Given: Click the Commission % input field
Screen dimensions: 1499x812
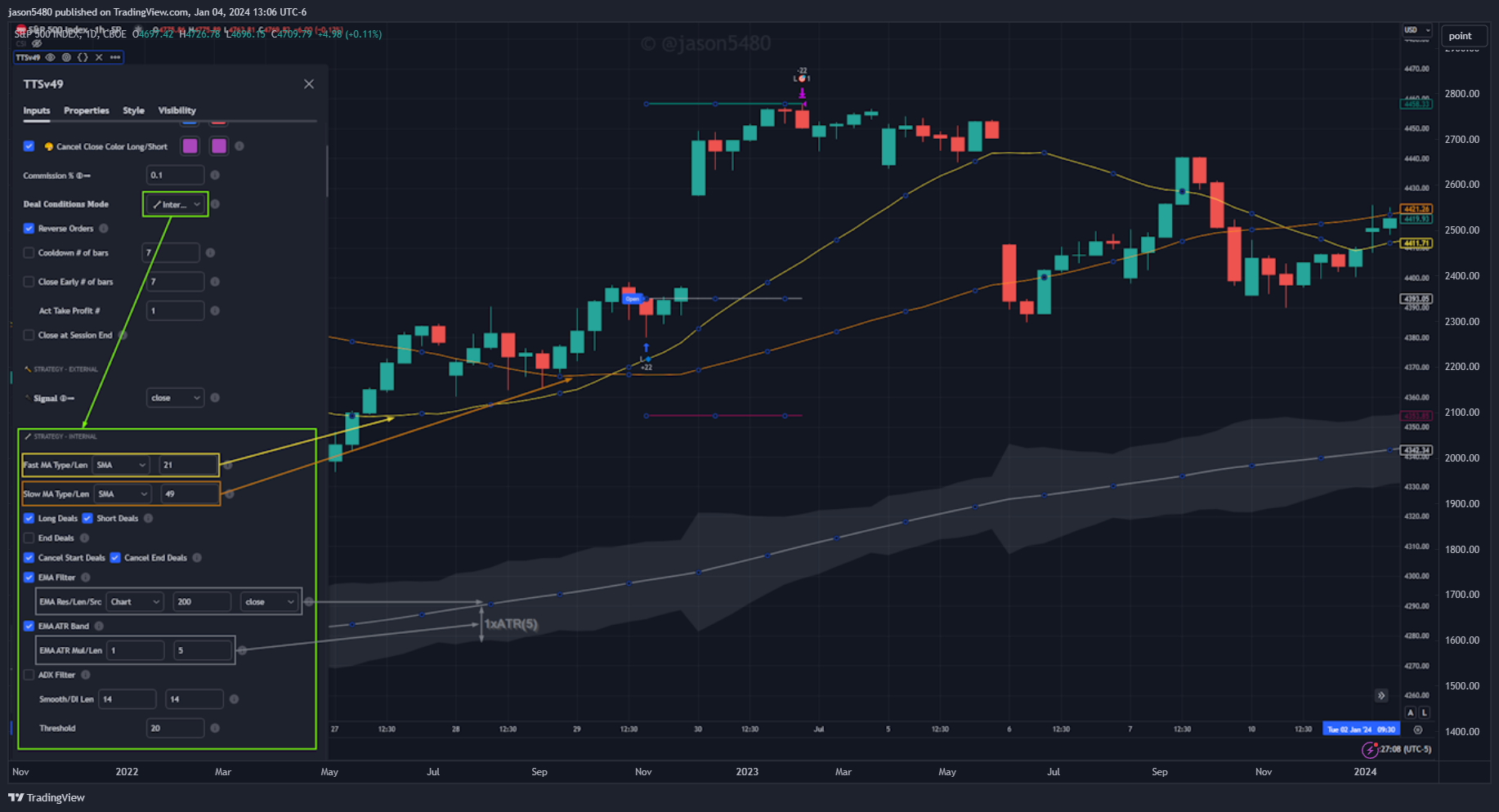Looking at the screenshot, I should pyautogui.click(x=175, y=175).
